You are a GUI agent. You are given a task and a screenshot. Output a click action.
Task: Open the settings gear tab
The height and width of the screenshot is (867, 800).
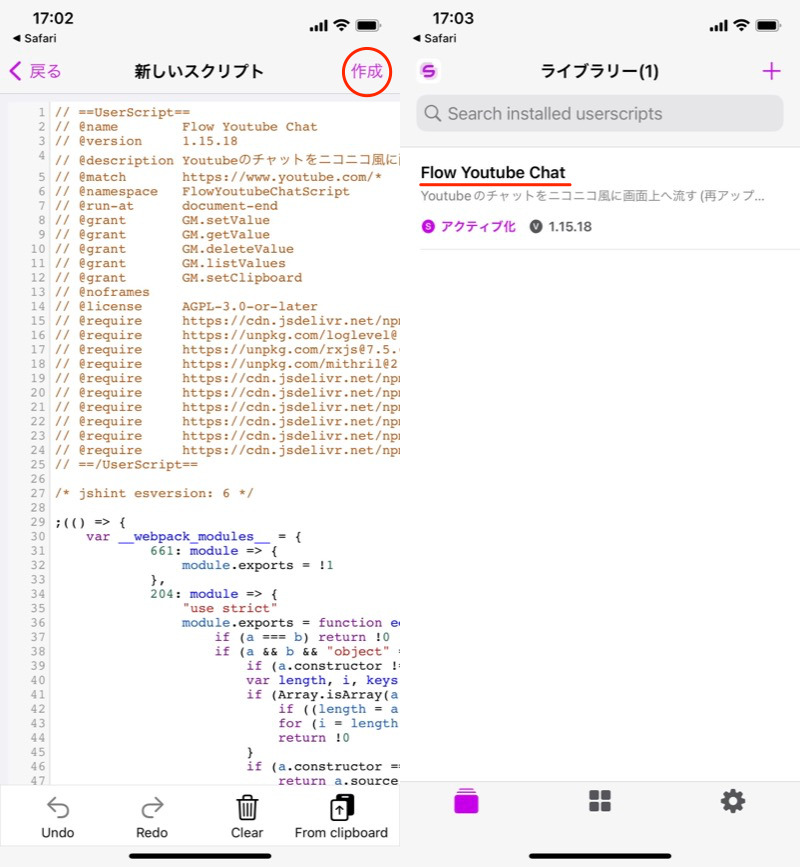click(x=733, y=801)
